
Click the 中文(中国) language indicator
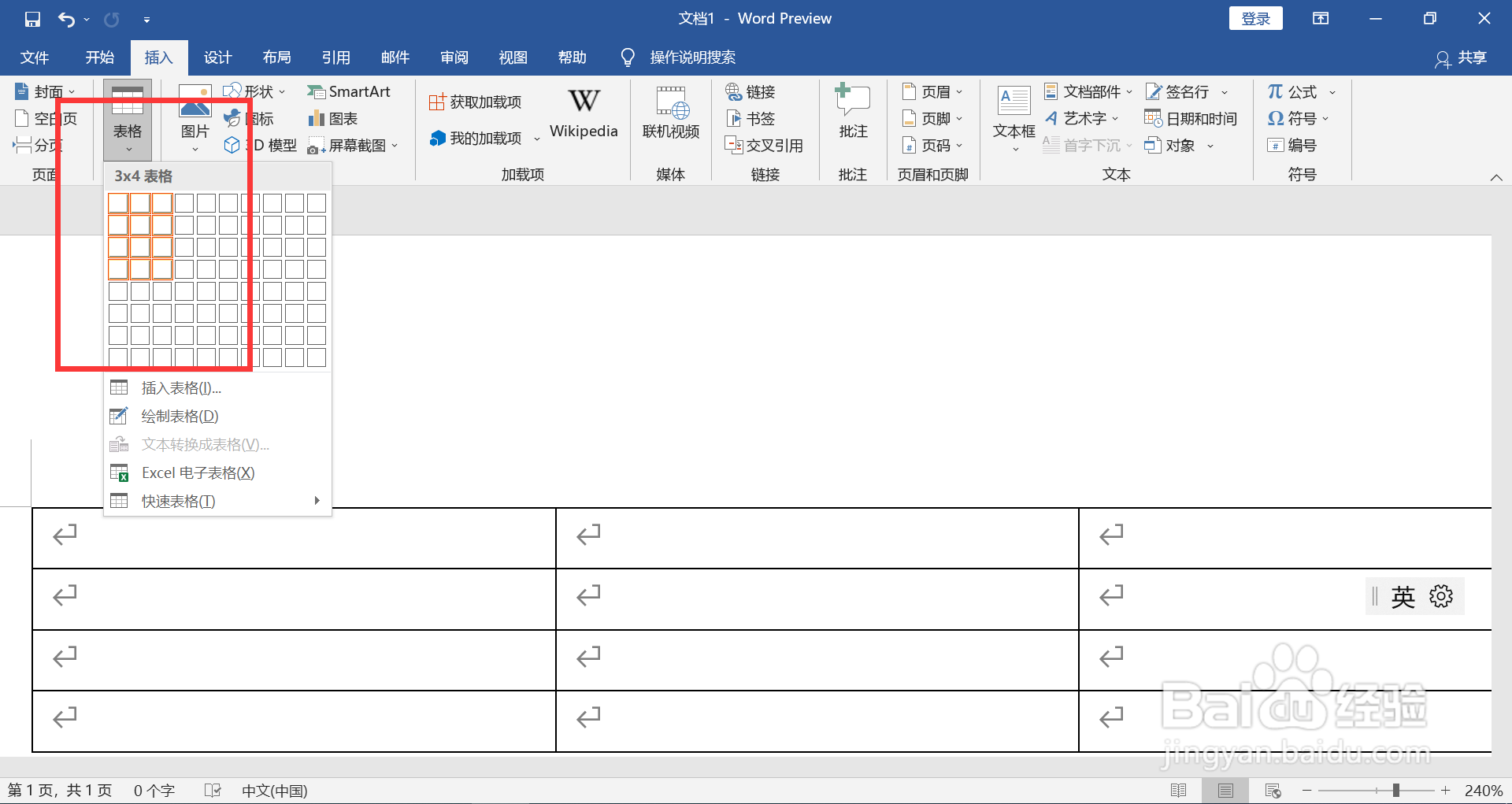(274, 791)
